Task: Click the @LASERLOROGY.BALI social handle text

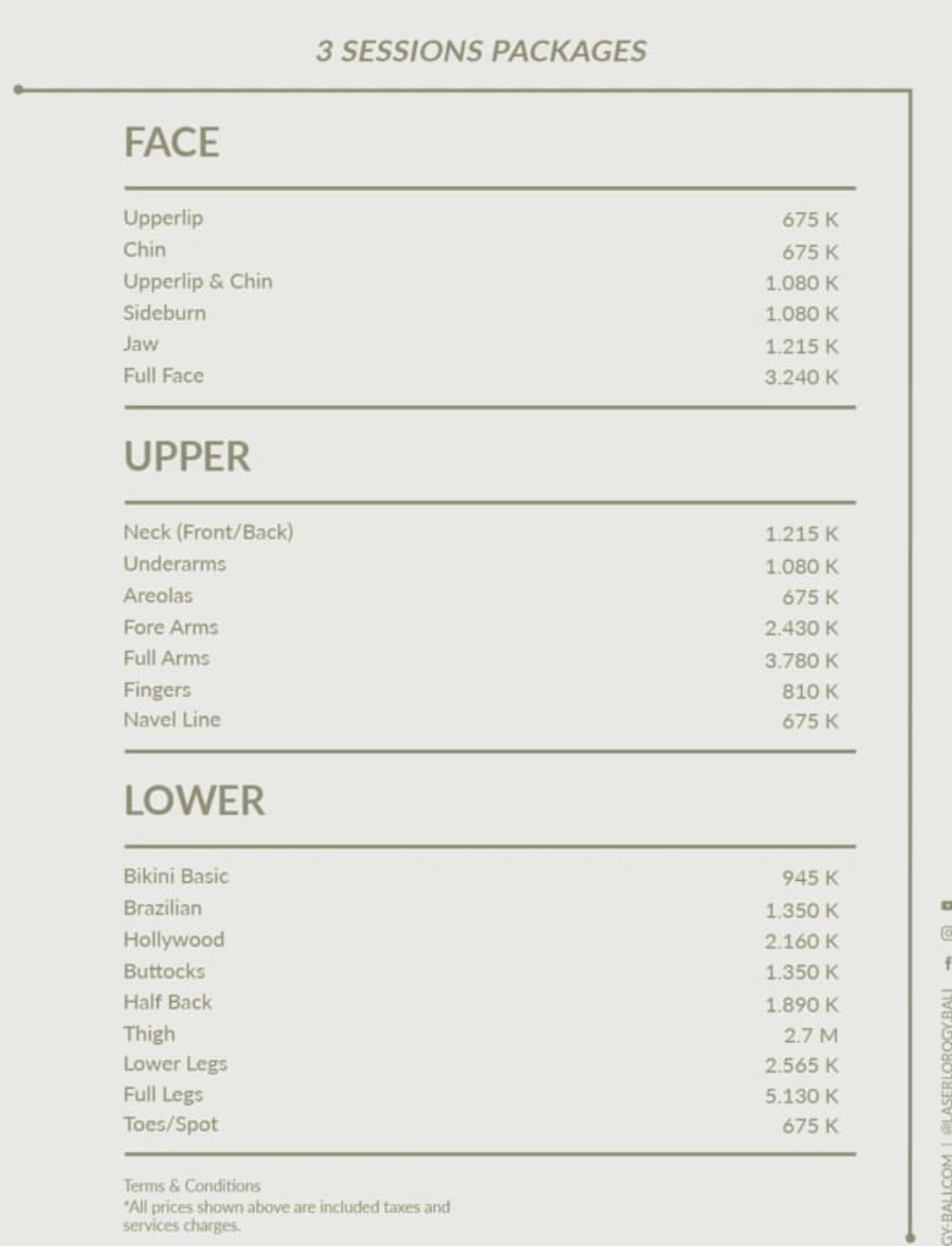Action: [946, 1061]
